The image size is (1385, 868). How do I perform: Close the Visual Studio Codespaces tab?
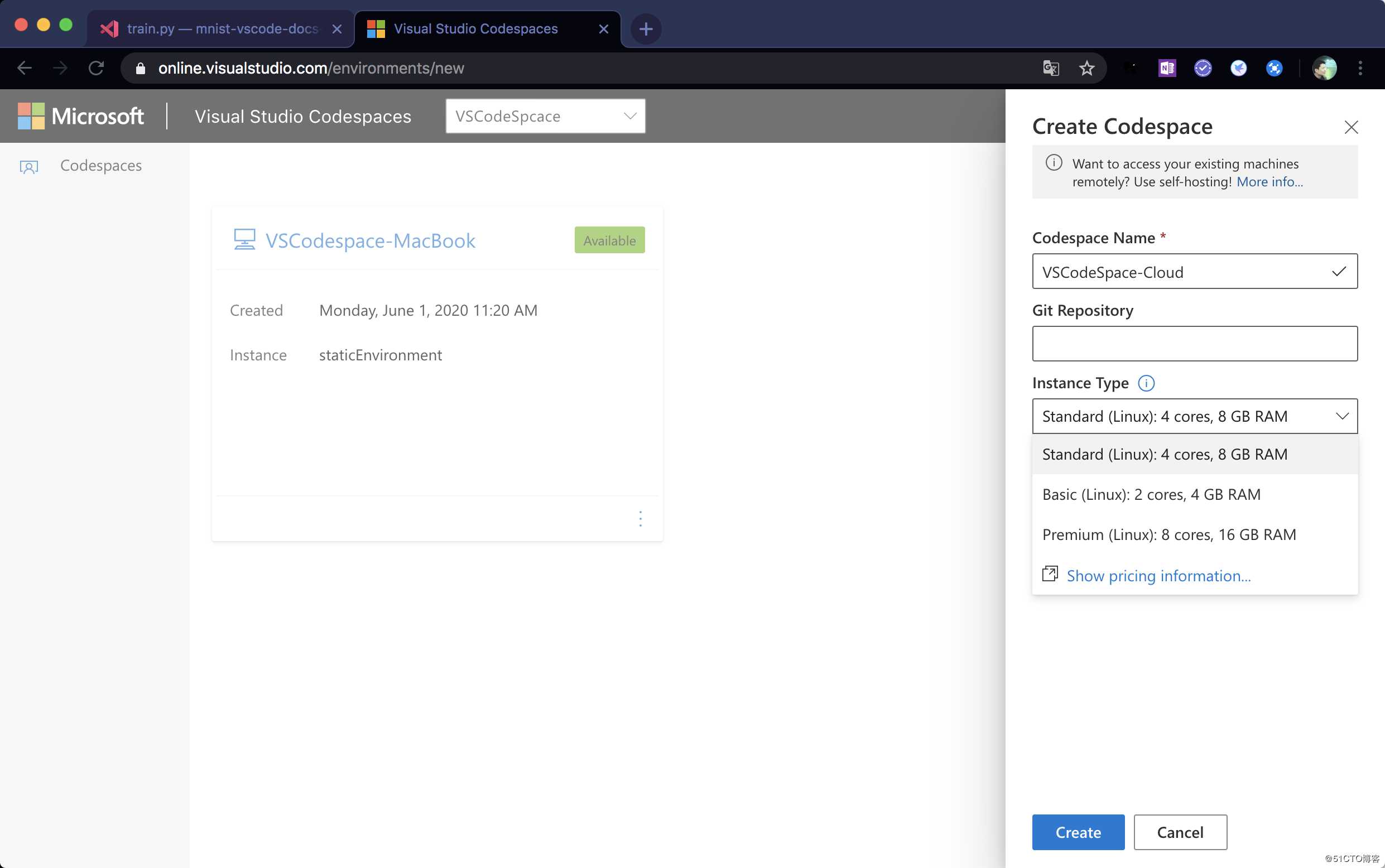click(x=604, y=28)
